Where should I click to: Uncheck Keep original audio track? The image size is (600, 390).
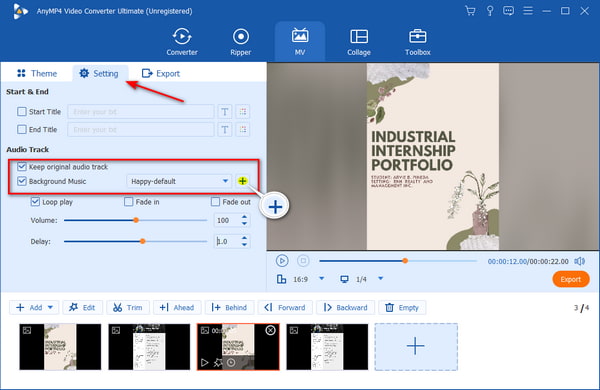point(22,166)
